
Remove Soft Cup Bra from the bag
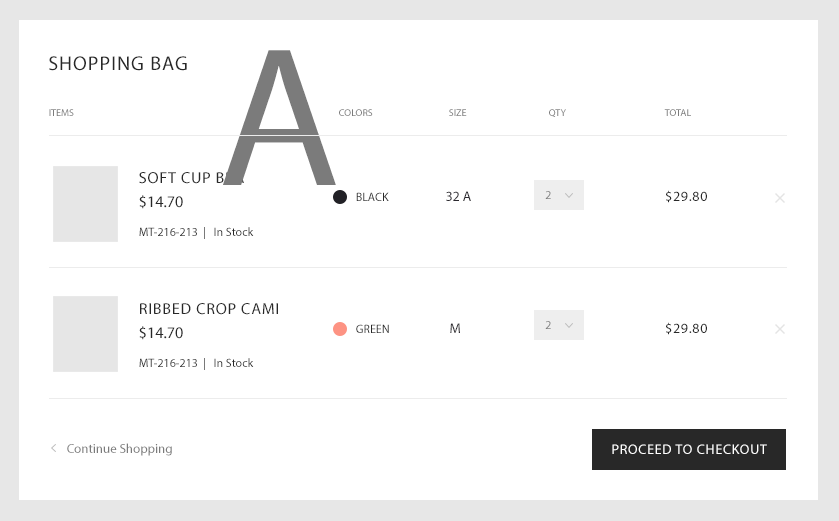[780, 198]
